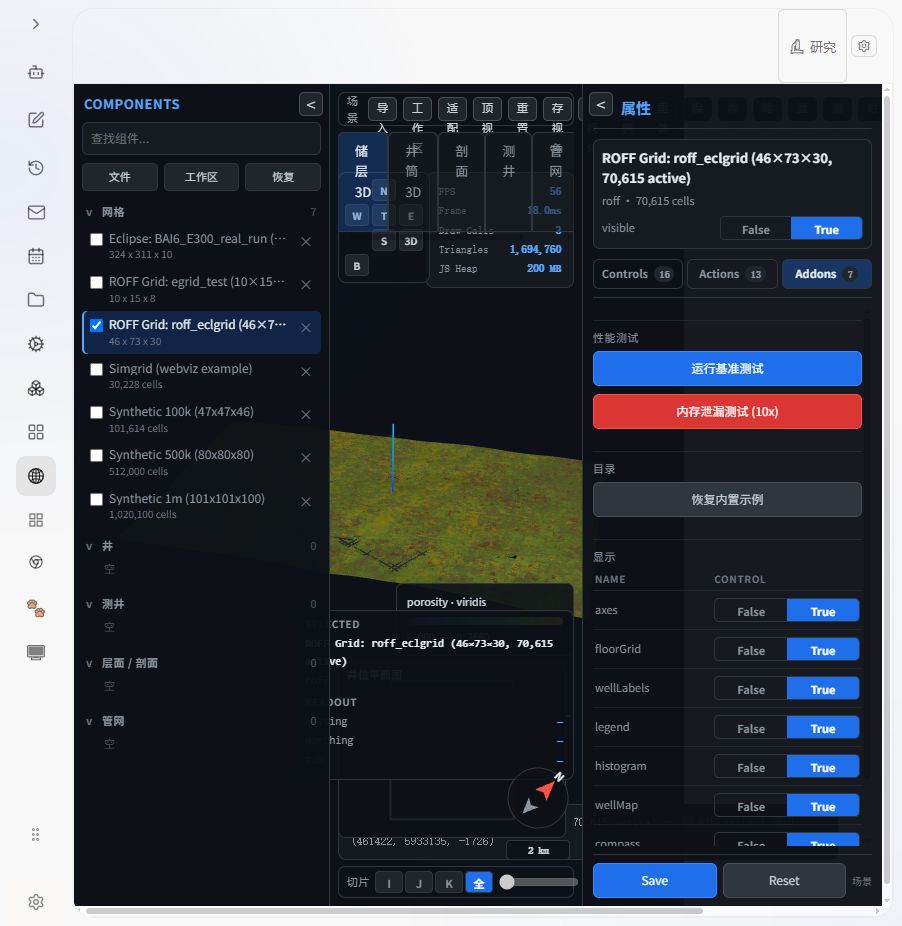
Task: Click the horizontal scrollbar at the window bottom
Action: click(x=394, y=911)
